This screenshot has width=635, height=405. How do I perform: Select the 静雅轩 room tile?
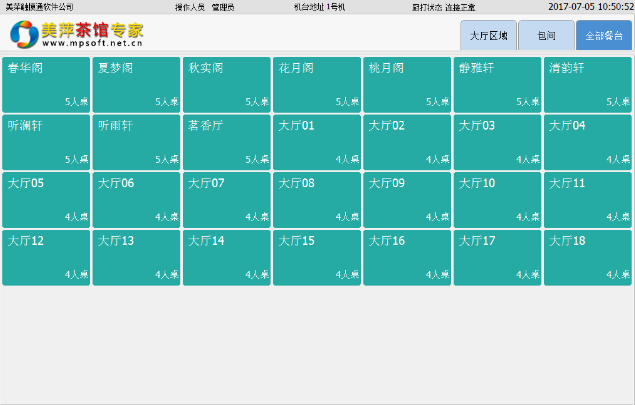497,85
